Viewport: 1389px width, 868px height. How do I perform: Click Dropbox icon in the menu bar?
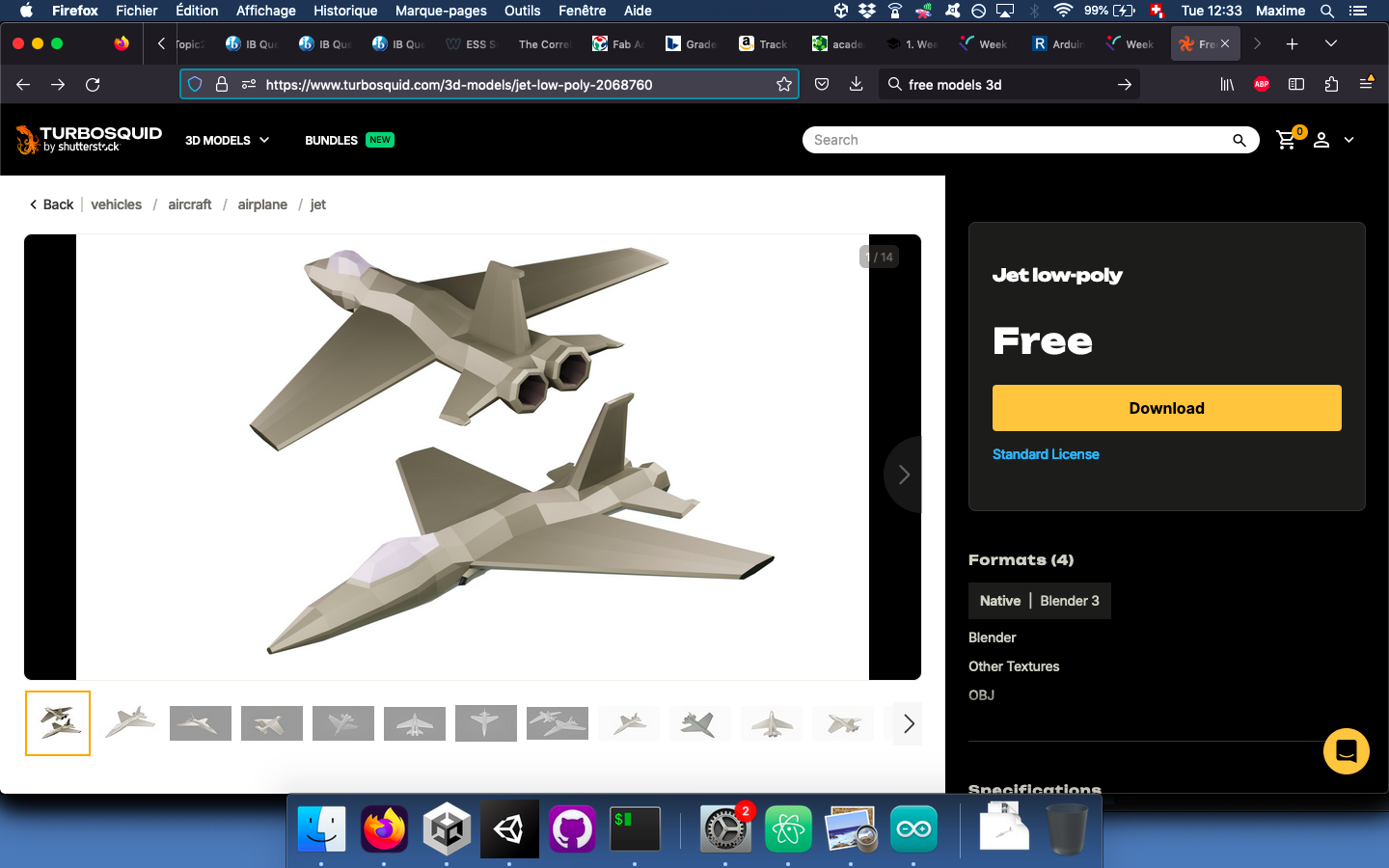tap(867, 11)
